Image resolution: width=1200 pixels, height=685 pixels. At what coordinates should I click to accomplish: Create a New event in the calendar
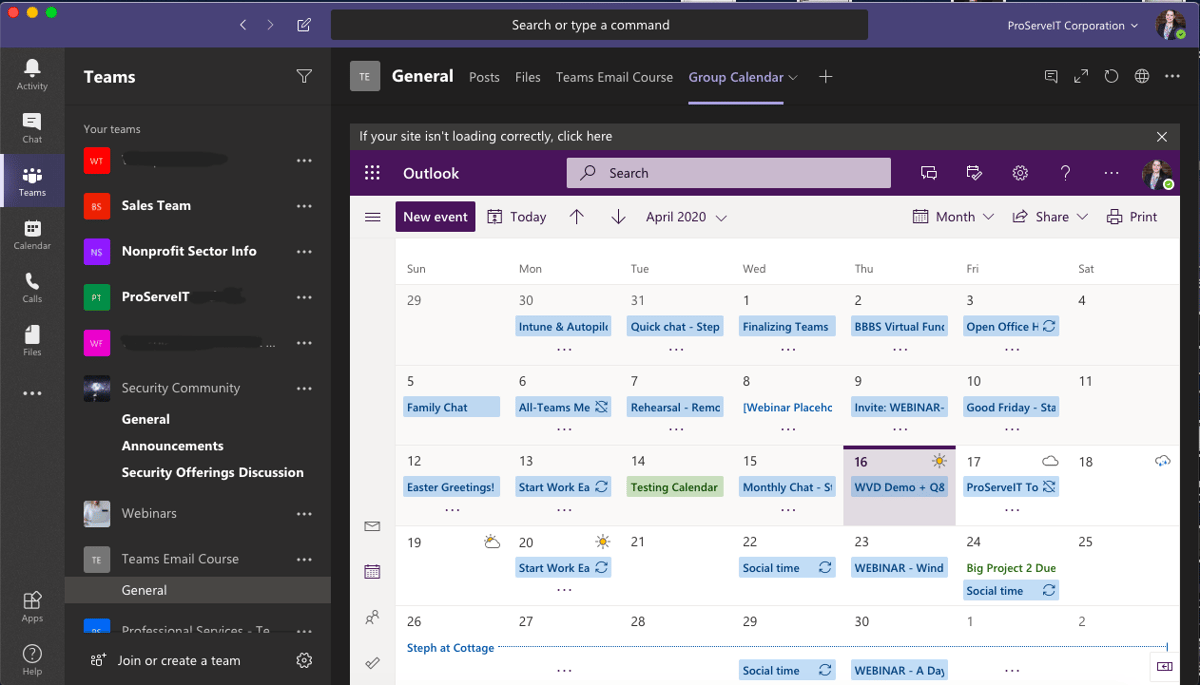pos(435,216)
